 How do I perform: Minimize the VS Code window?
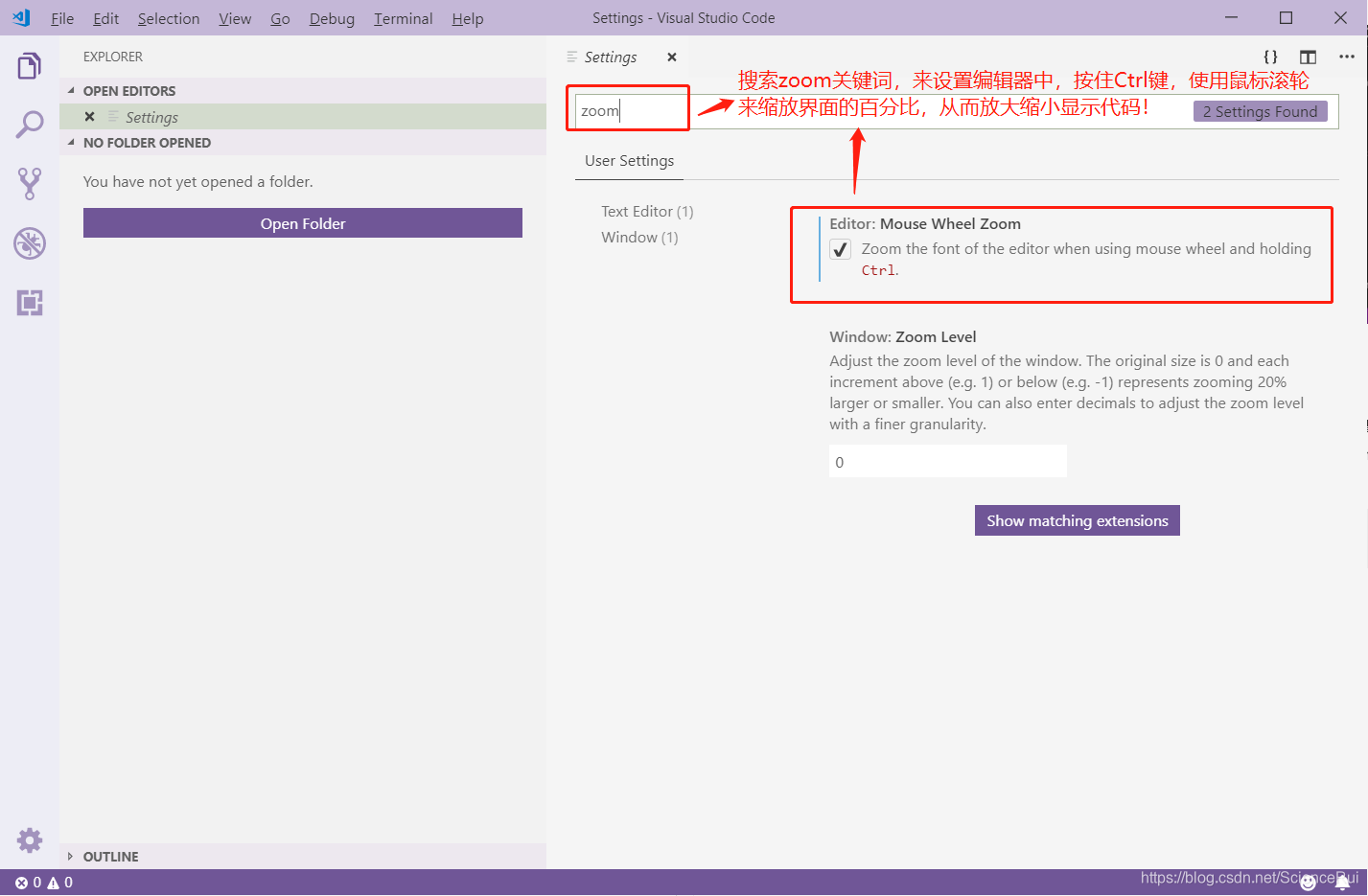coord(1232,17)
